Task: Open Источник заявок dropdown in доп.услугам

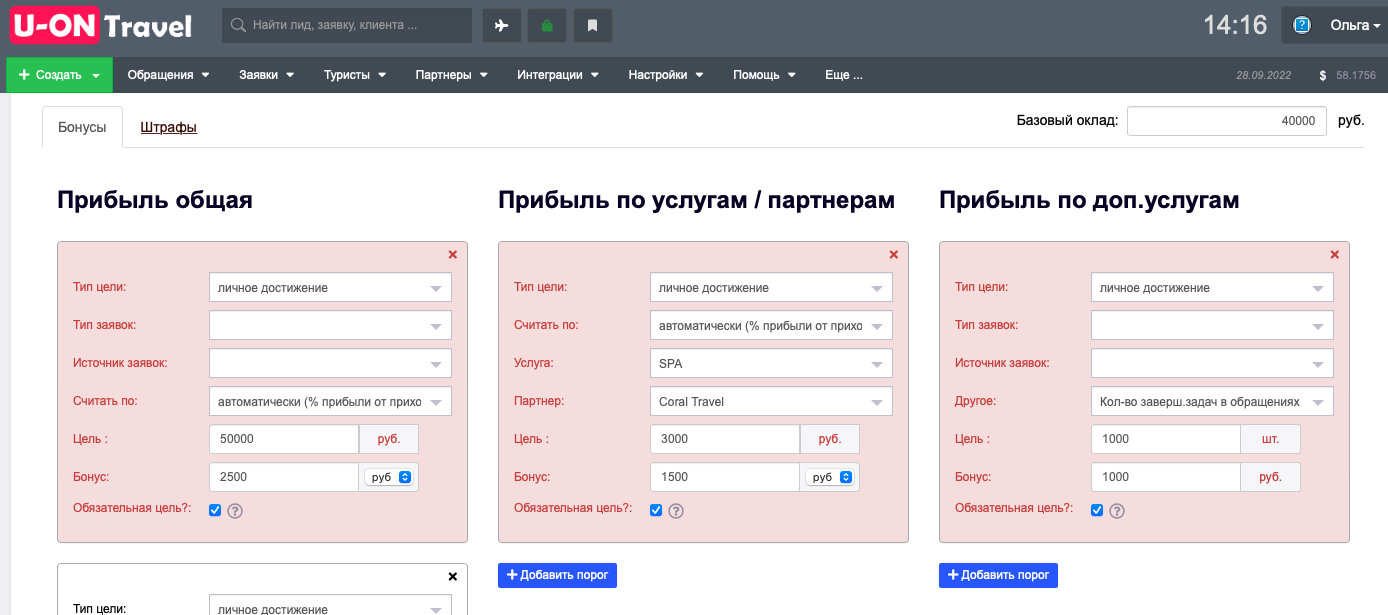Action: [x=1212, y=363]
